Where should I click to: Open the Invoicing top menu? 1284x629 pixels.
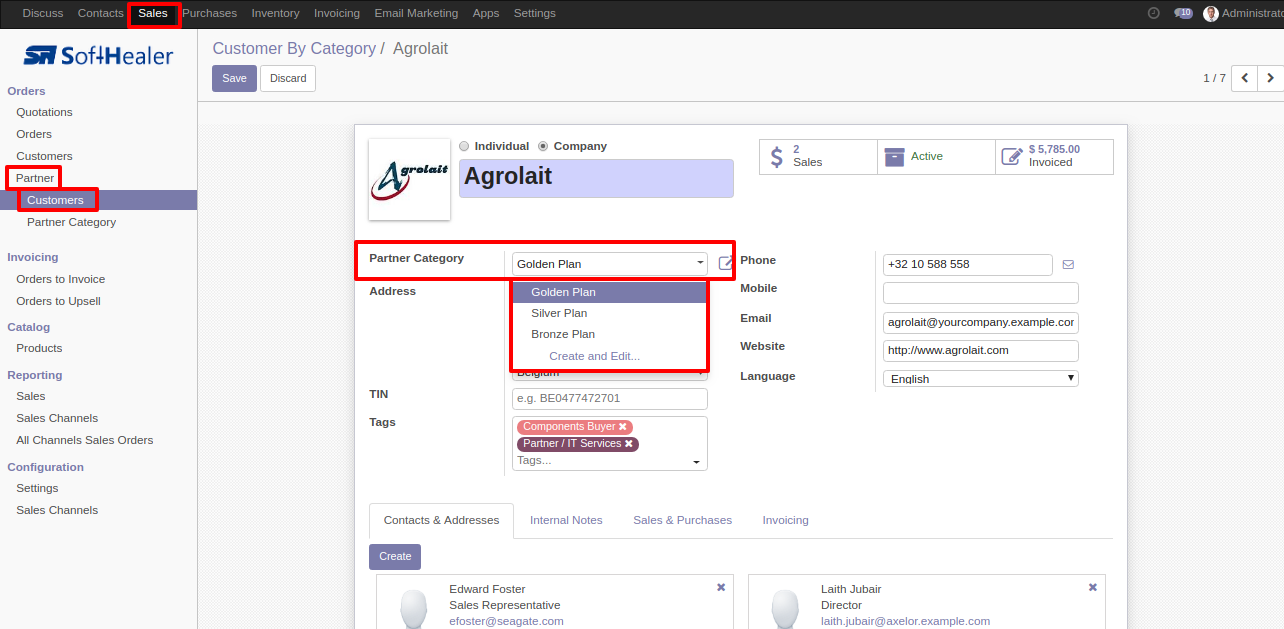coord(337,13)
